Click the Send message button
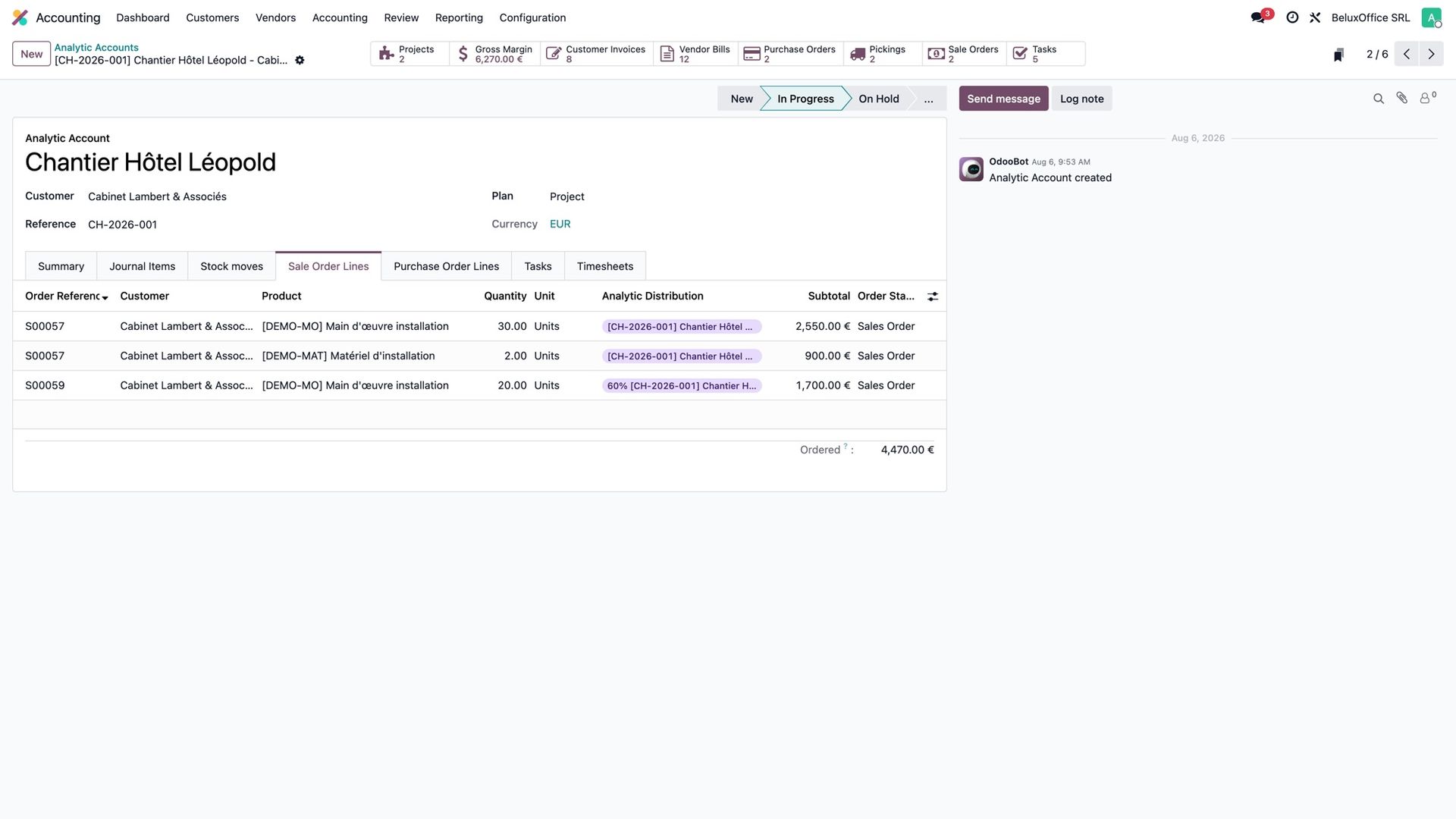 (1003, 99)
